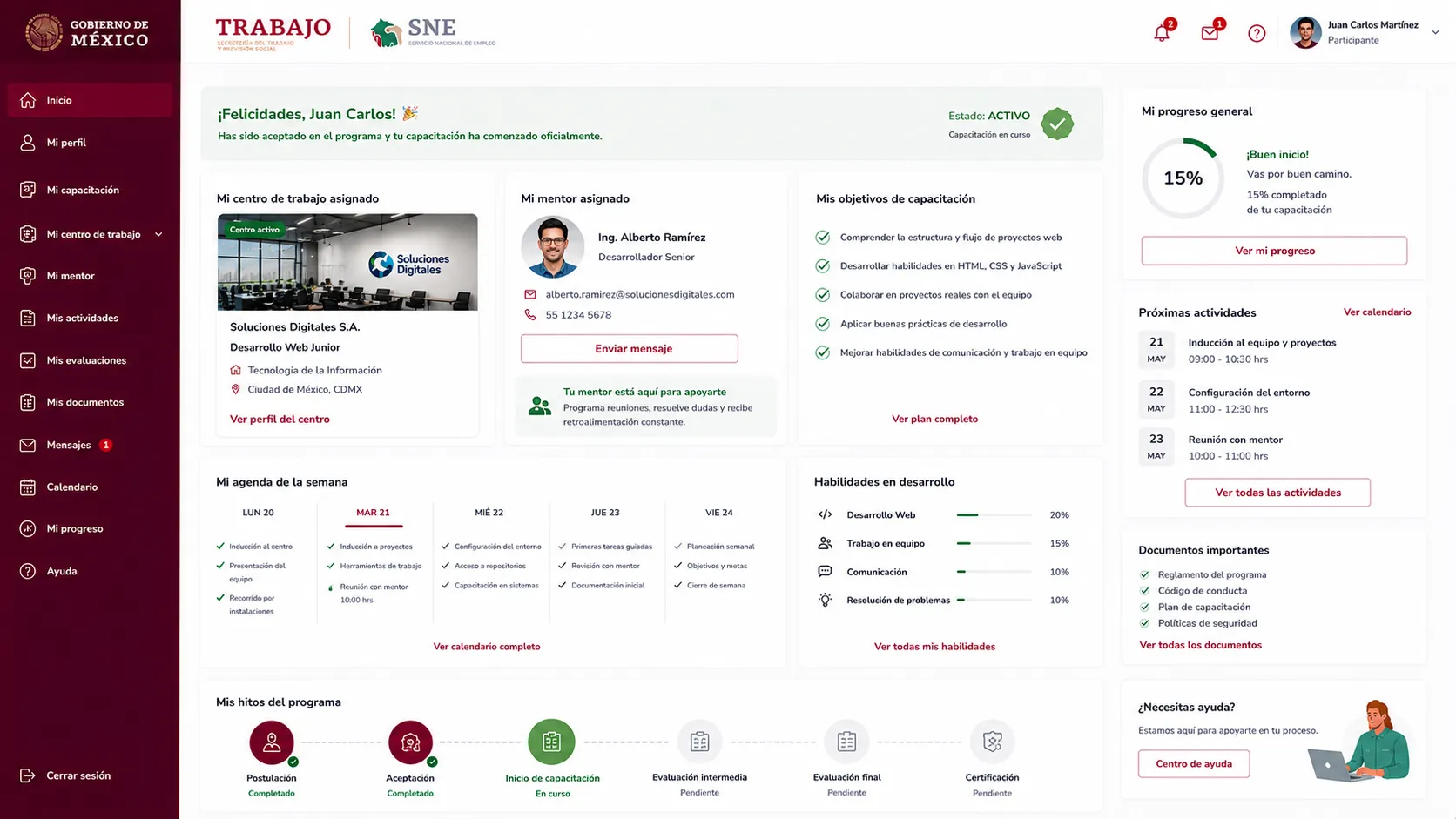Toggle the Aplicar buenas prácticas objective check

(822, 324)
